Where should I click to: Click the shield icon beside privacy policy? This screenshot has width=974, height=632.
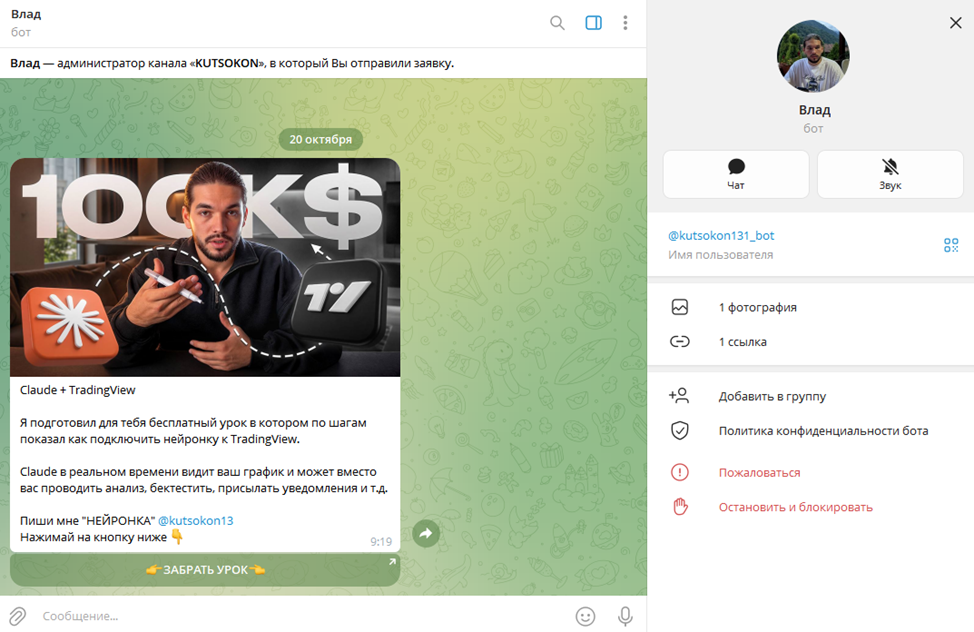click(680, 431)
